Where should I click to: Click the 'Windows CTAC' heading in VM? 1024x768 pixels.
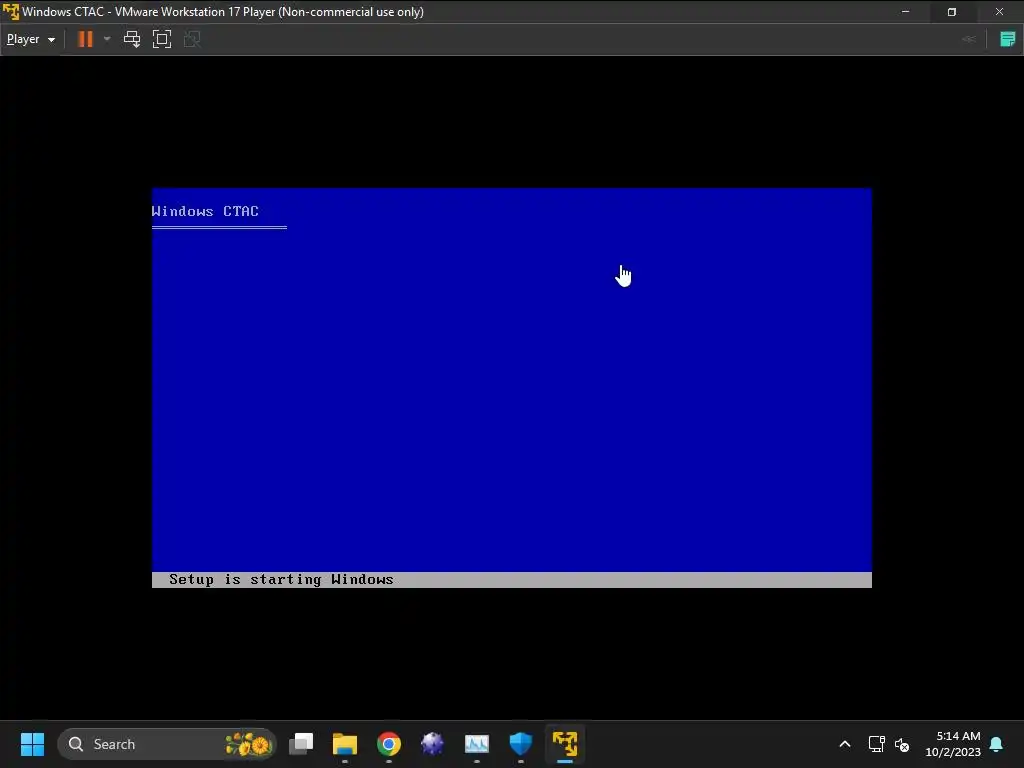205,211
